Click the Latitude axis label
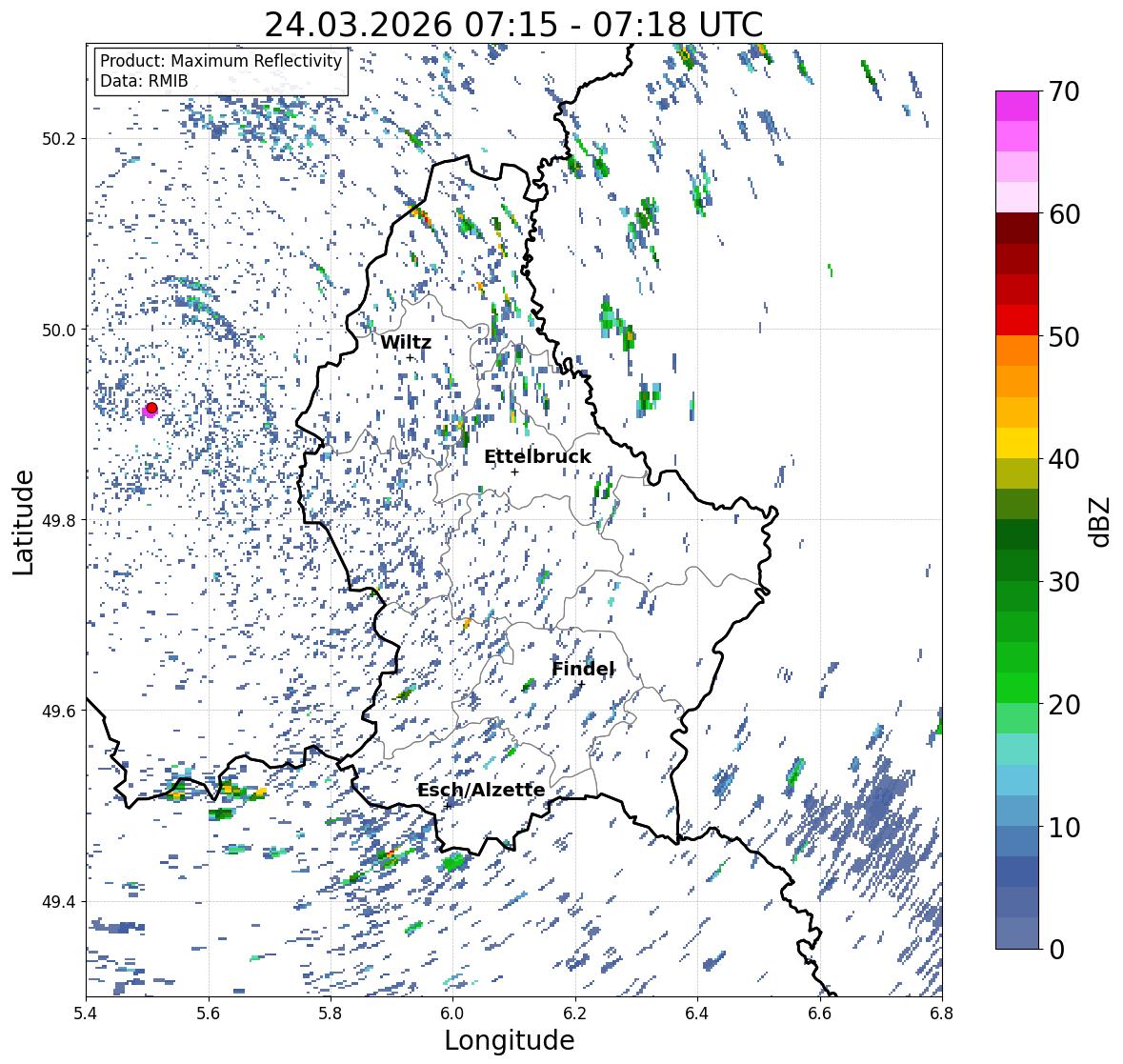The width and height of the screenshot is (1123, 1064). (23, 522)
